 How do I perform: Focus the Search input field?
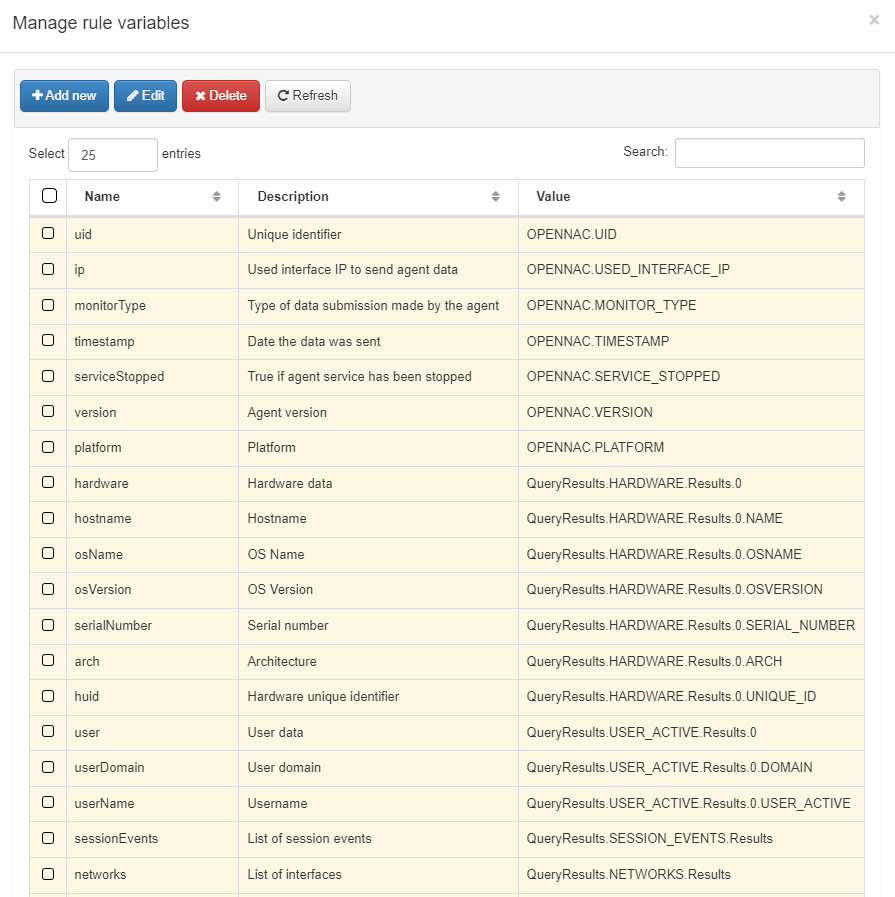pyautogui.click(x=769, y=153)
